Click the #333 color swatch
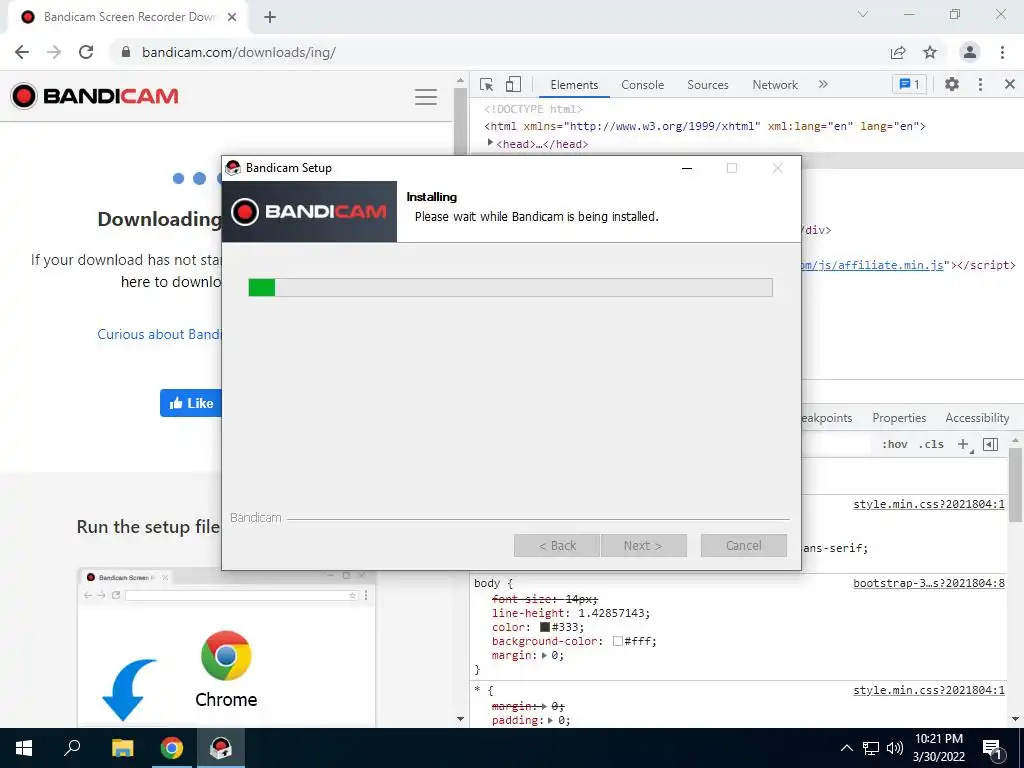The image size is (1024, 768). pos(545,627)
